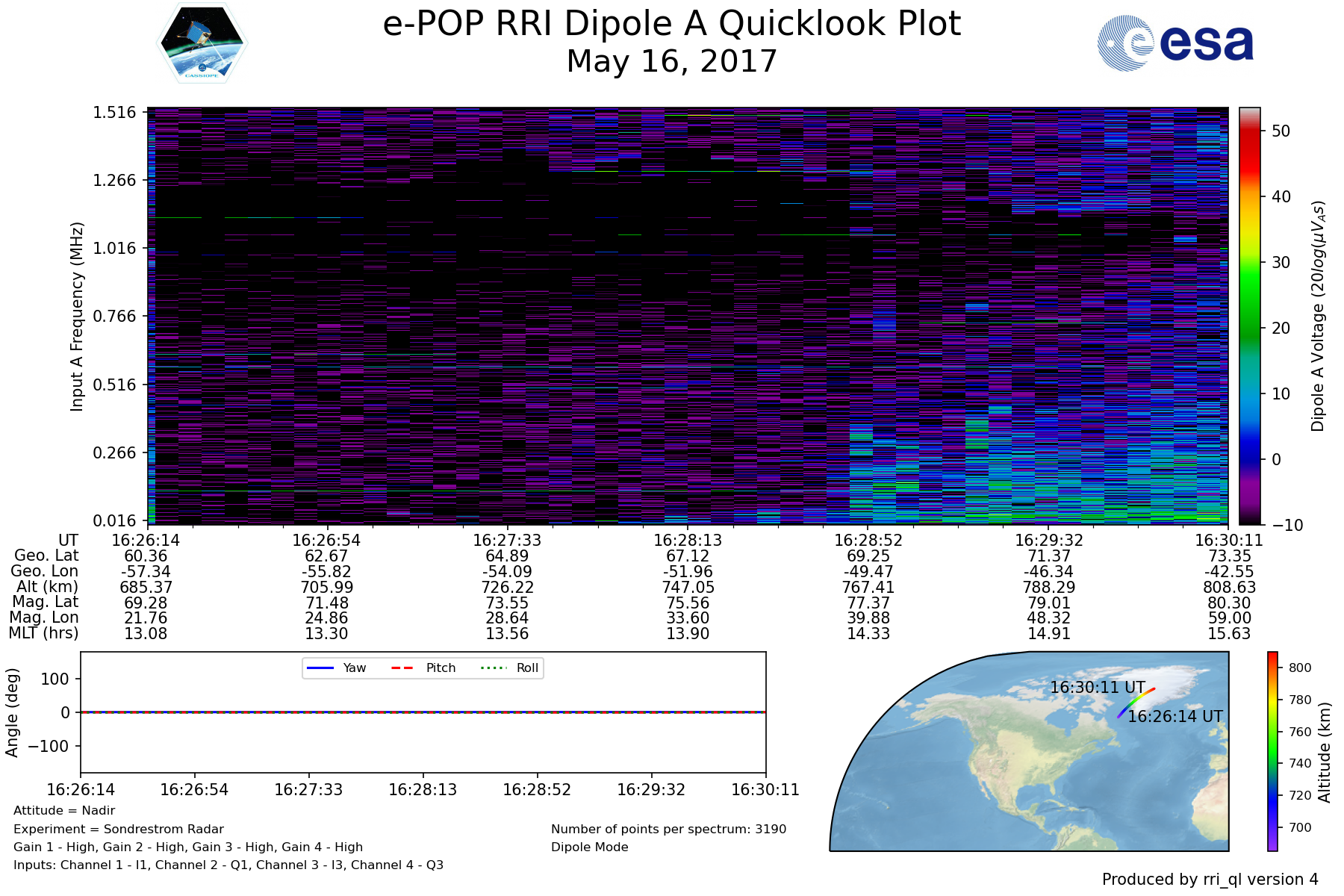Click the 'Input A Frequency (MHz)' axis label

point(77,316)
